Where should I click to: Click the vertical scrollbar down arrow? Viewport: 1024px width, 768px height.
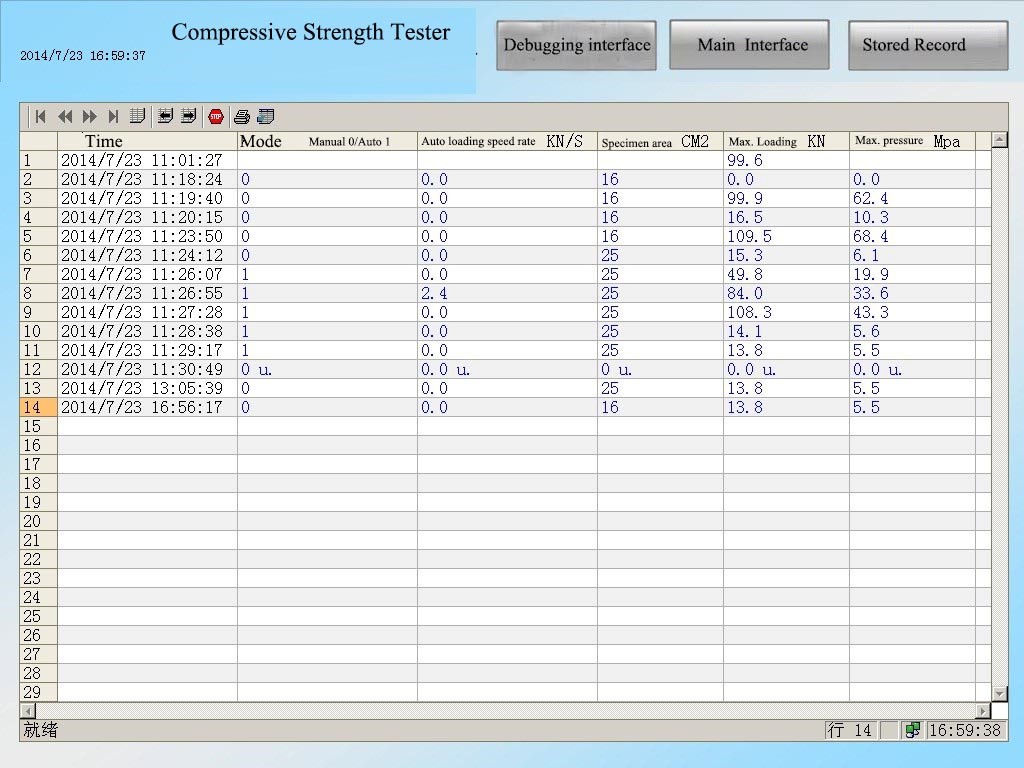coord(999,693)
